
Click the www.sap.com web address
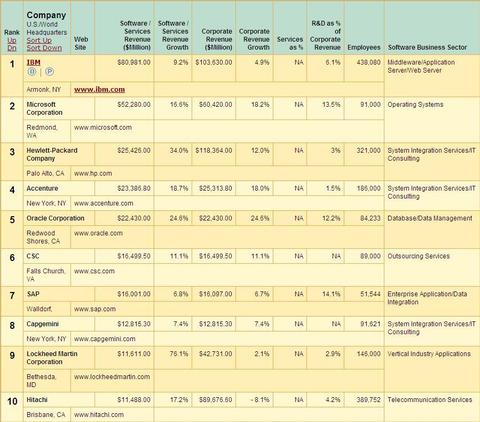click(95, 309)
